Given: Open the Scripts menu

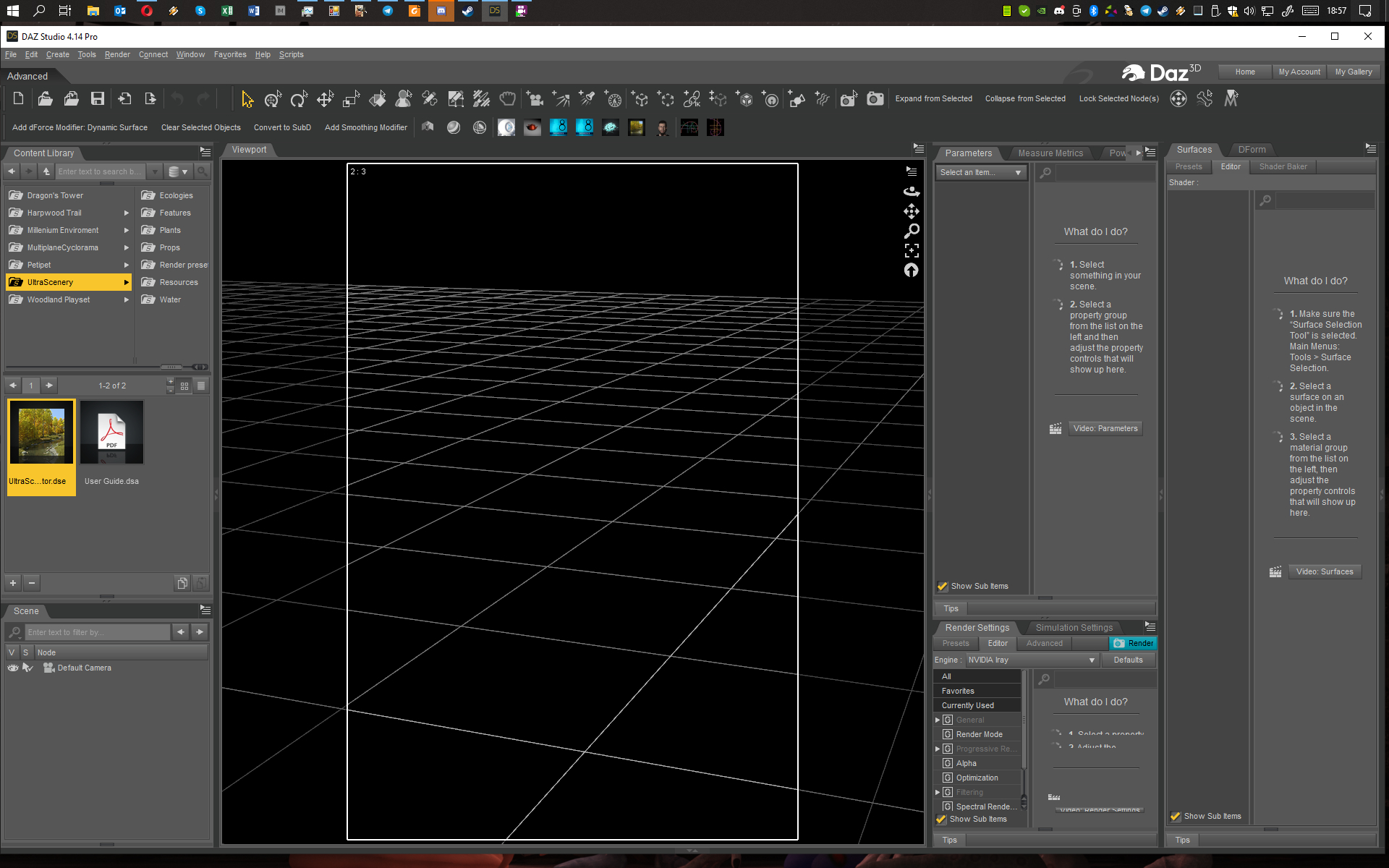Looking at the screenshot, I should point(292,54).
